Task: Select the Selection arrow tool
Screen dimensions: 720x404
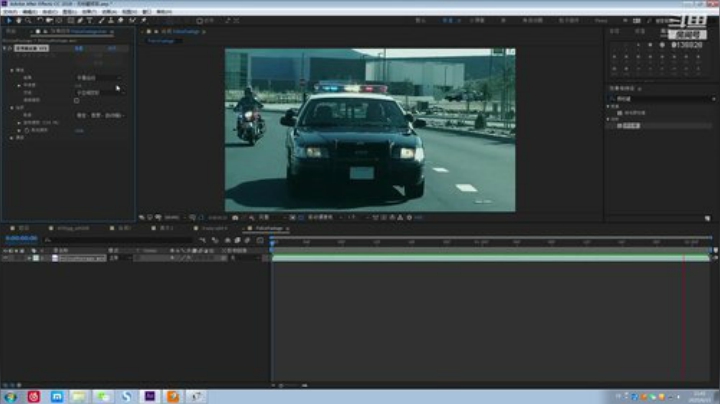Action: 8,21
